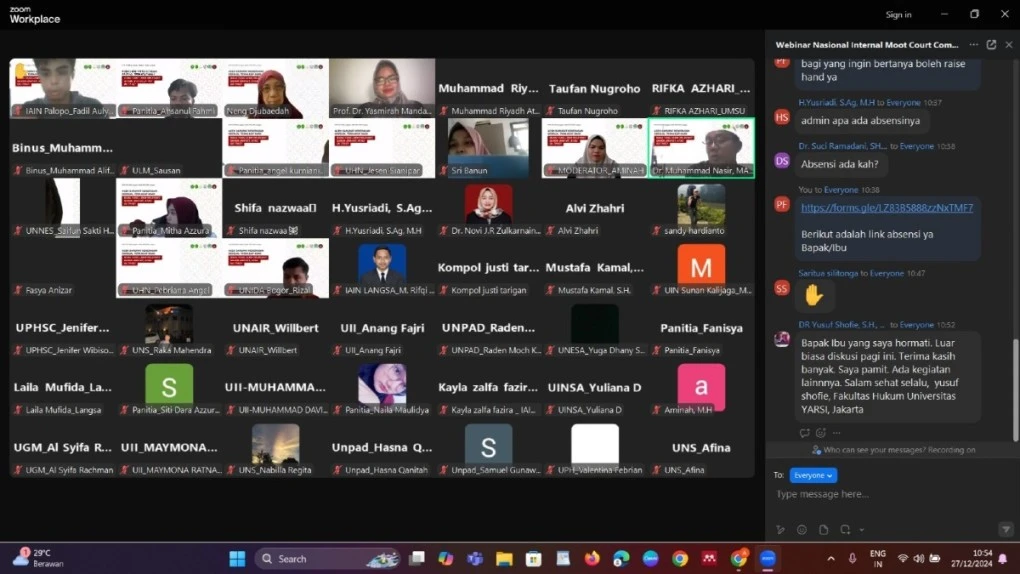1020x574 pixels.
Task: Open the Windows Start menu
Action: tap(237, 559)
